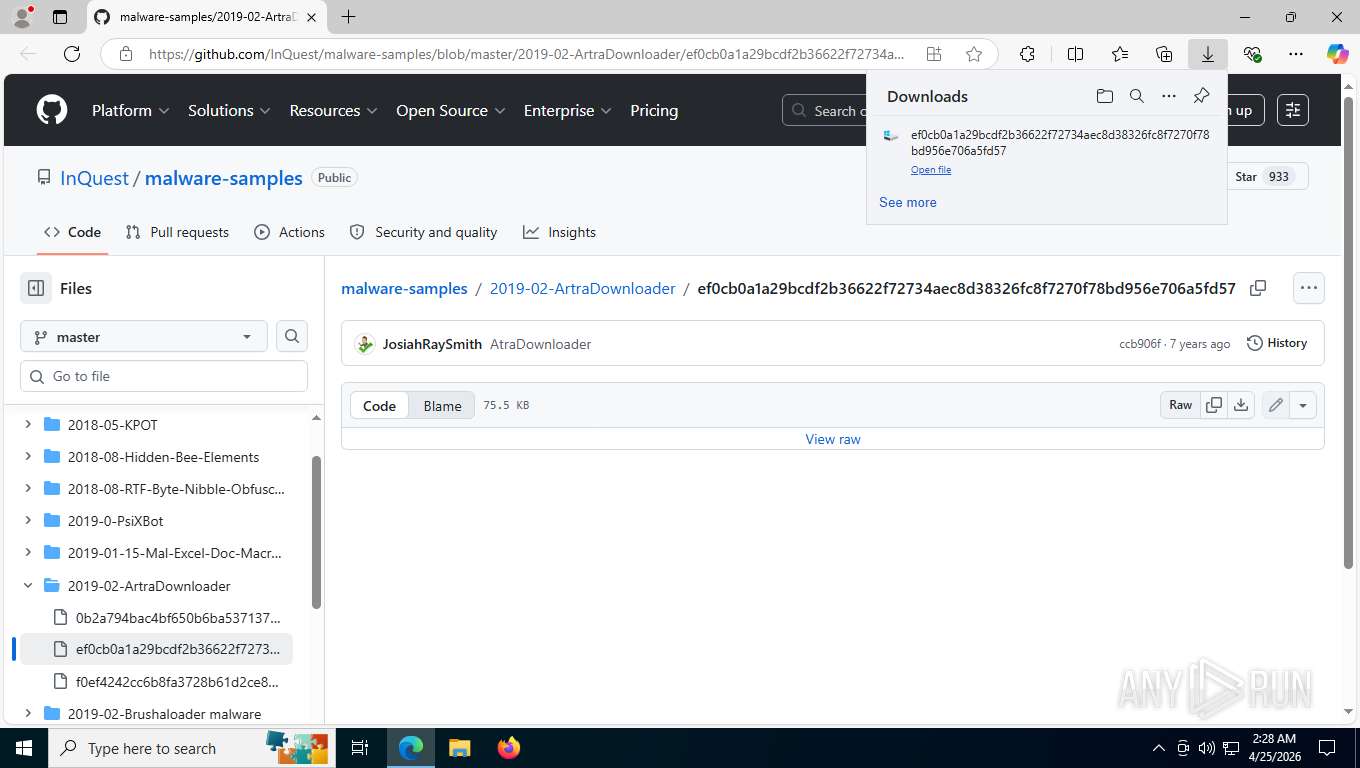Copy raw file content icon
The width and height of the screenshot is (1360, 768).
1214,405
